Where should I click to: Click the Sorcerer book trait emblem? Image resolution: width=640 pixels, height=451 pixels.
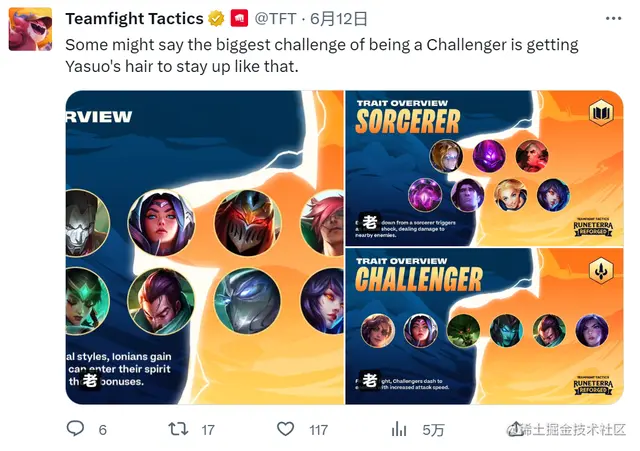601,112
